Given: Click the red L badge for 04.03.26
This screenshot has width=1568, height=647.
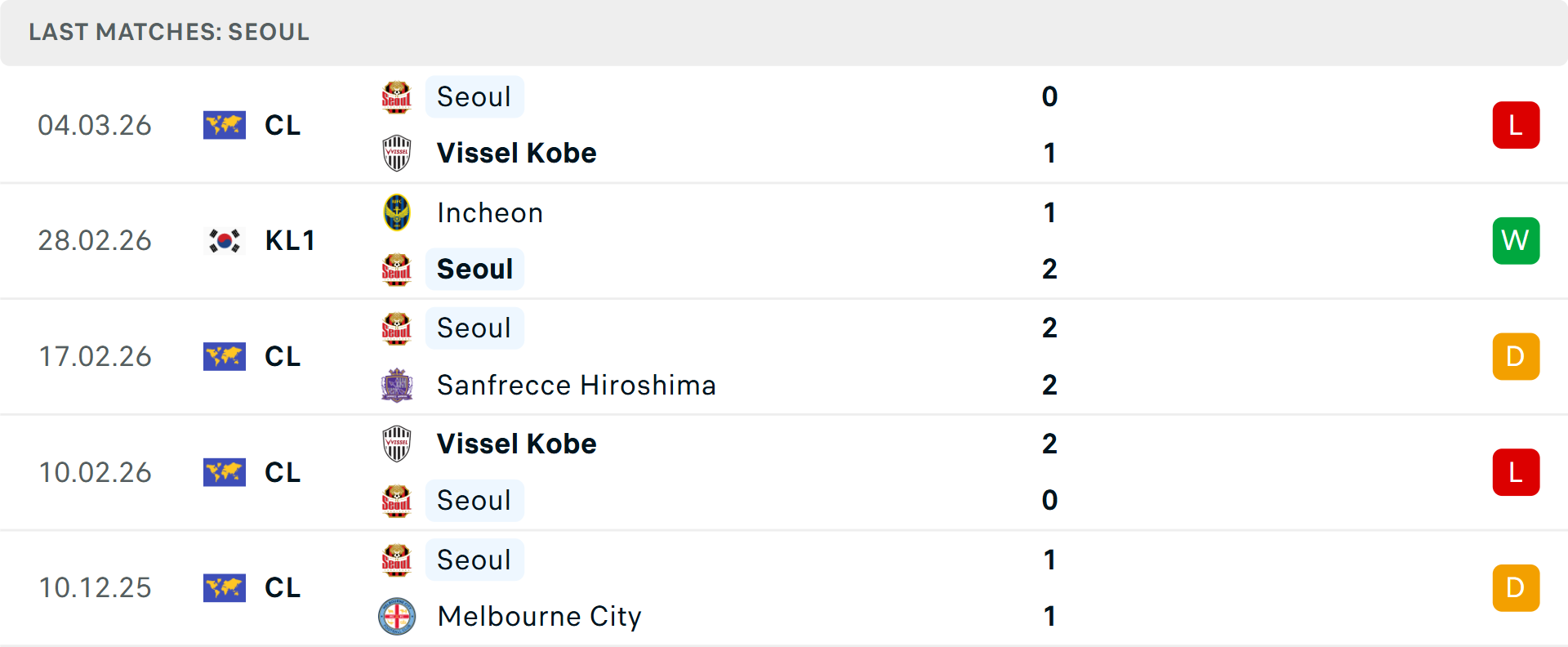Looking at the screenshot, I should point(1516,125).
